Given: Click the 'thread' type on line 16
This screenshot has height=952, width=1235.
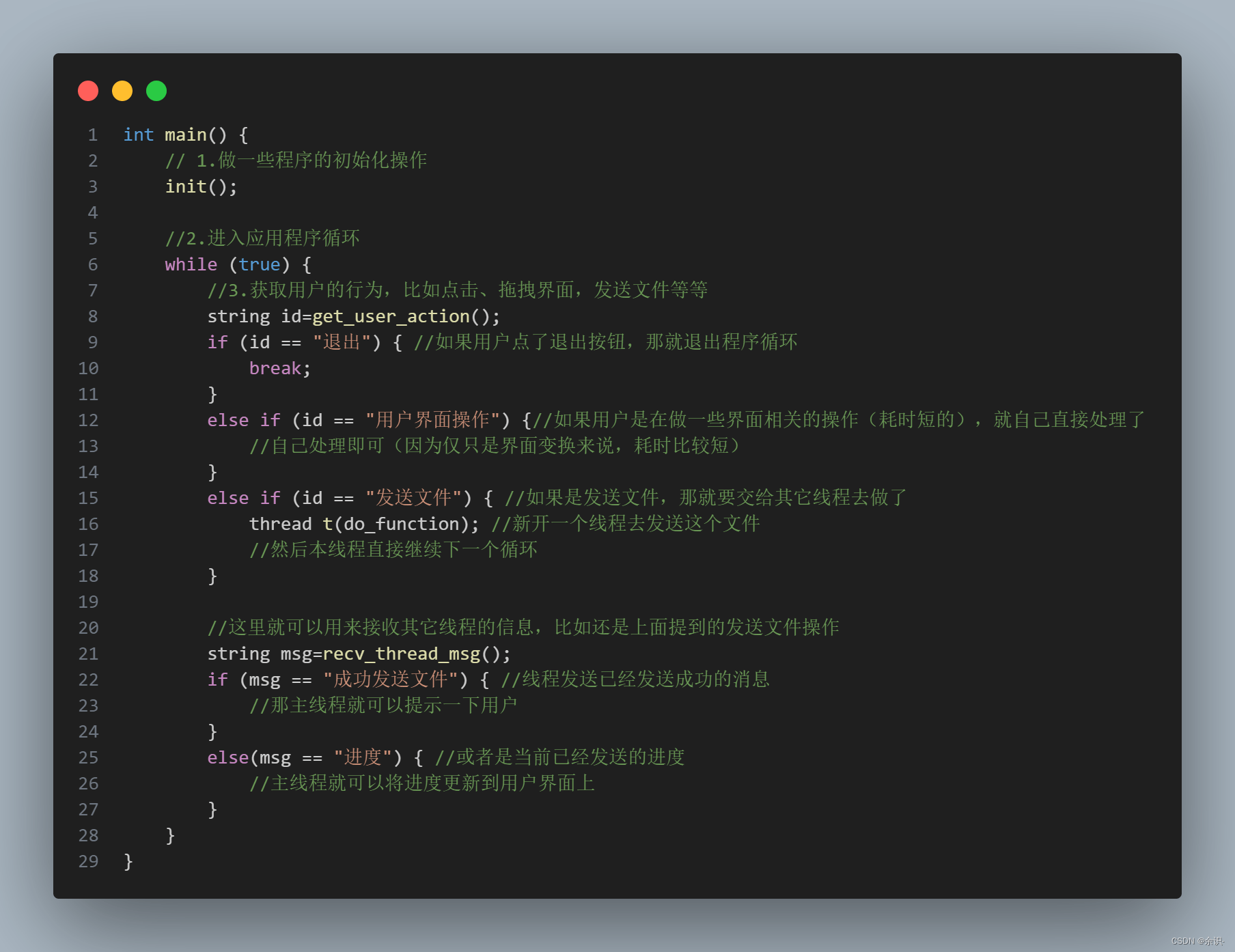Looking at the screenshot, I should 281,524.
